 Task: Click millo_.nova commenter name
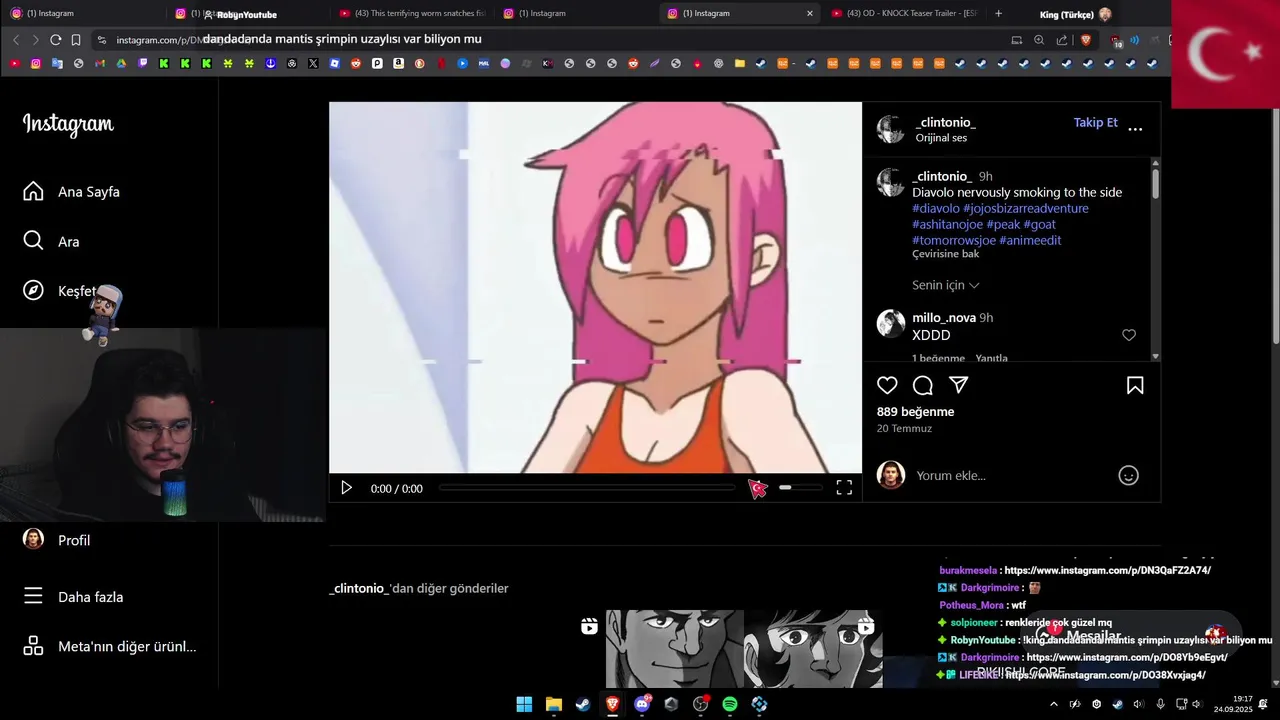point(943,317)
